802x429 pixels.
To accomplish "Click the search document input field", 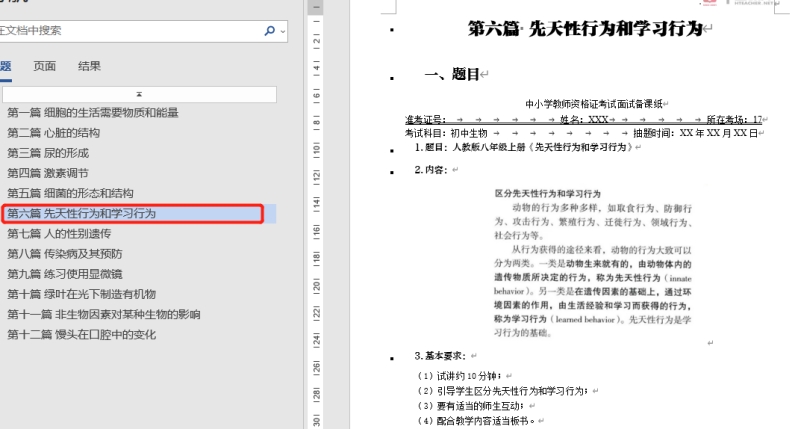I will [130, 31].
